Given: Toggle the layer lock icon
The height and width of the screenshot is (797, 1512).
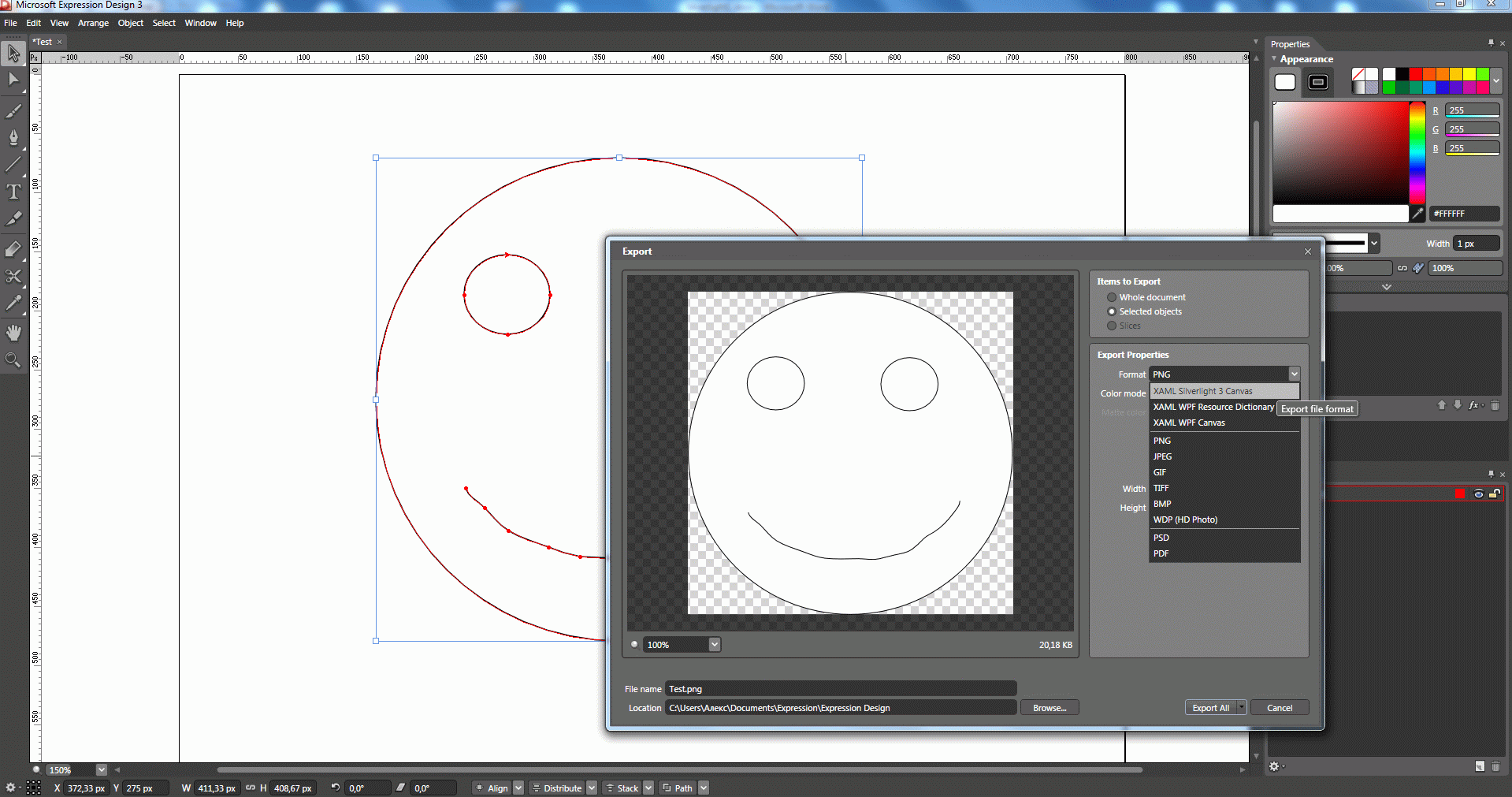Looking at the screenshot, I should (1495, 493).
